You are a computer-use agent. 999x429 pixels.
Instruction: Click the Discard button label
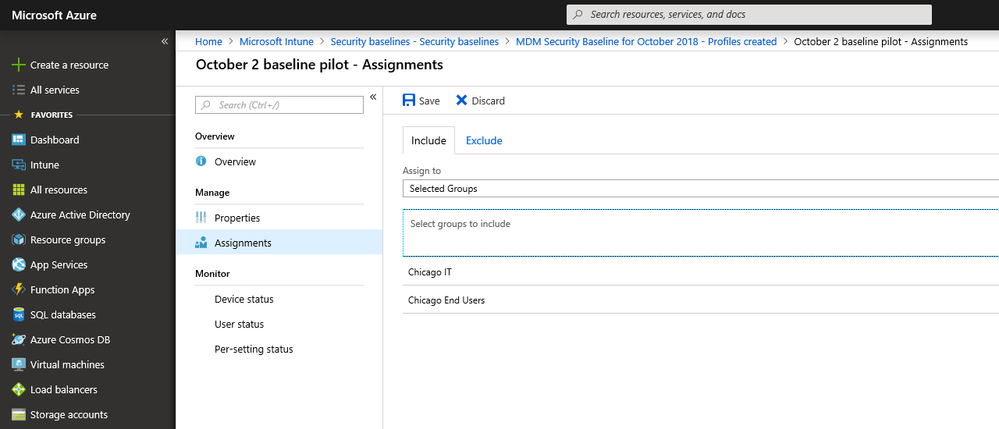tap(489, 101)
